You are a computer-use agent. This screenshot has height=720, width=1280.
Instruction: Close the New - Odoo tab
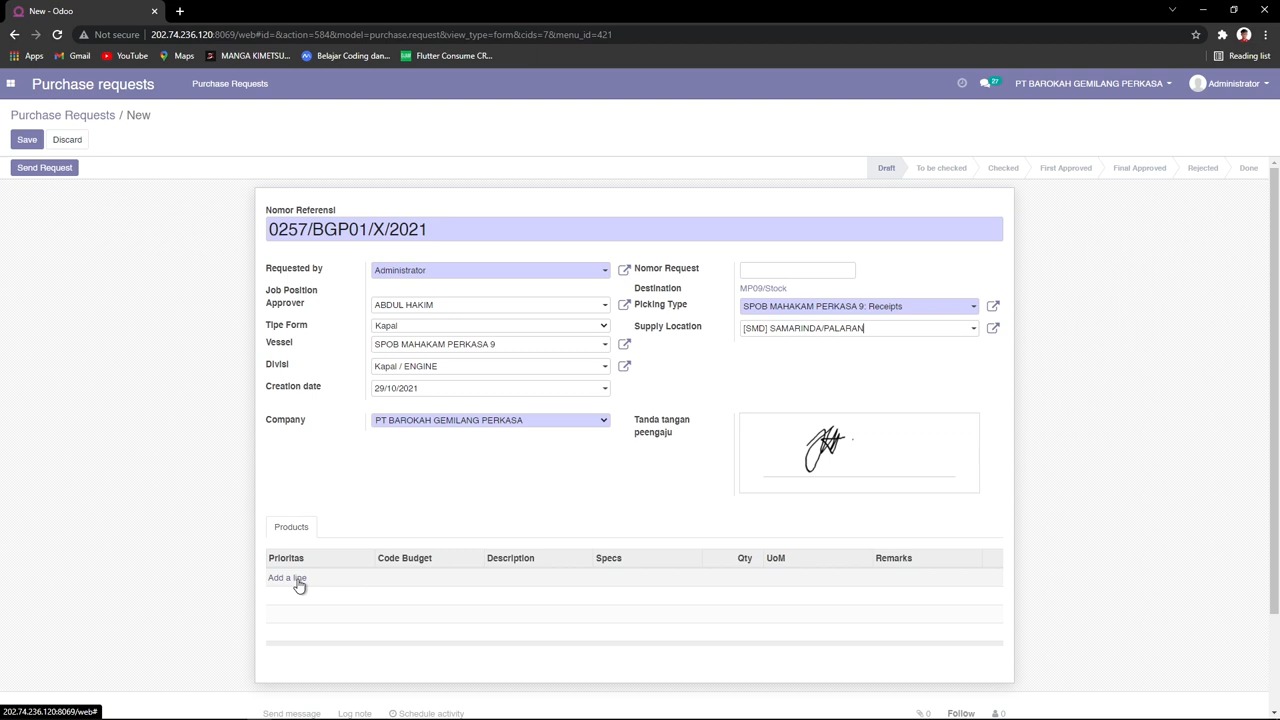(x=154, y=11)
